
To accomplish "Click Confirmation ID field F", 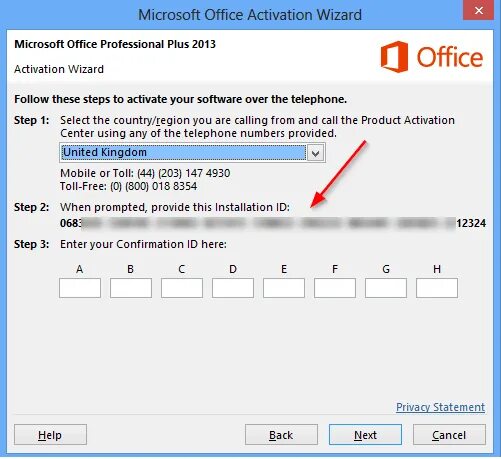I will click(x=335, y=288).
